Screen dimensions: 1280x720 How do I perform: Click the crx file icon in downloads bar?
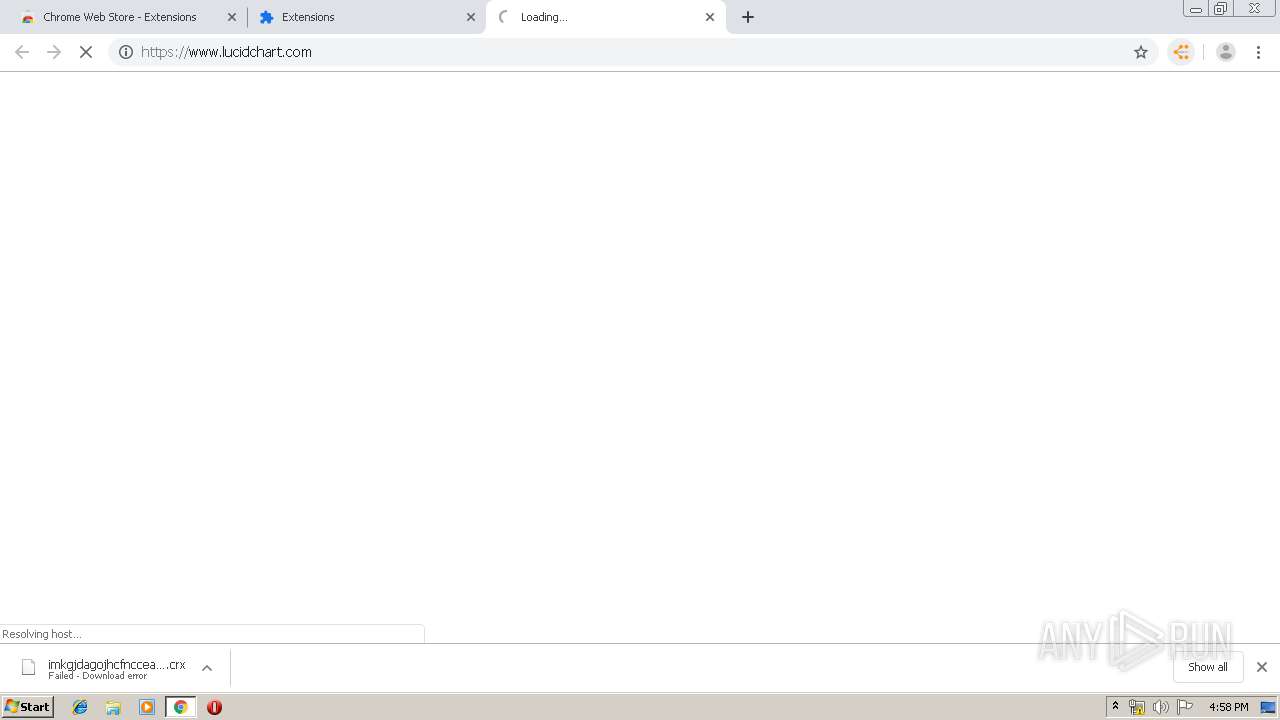[x=29, y=667]
